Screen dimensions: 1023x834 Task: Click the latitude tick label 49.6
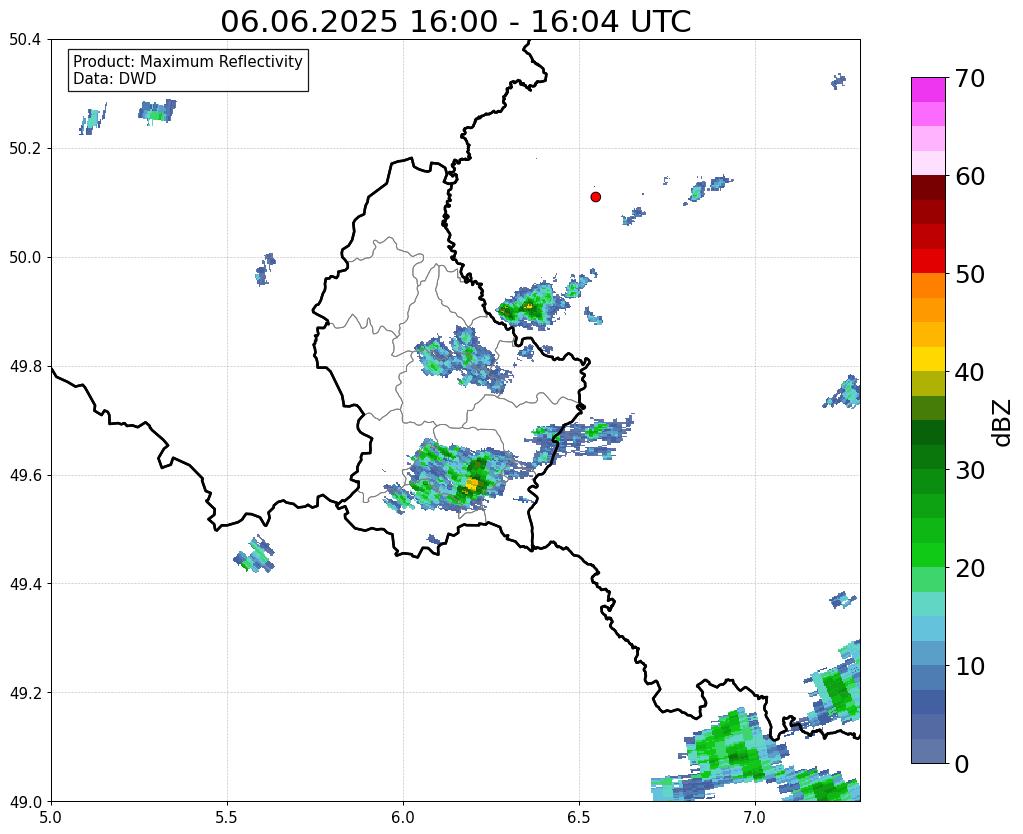tap(25, 475)
